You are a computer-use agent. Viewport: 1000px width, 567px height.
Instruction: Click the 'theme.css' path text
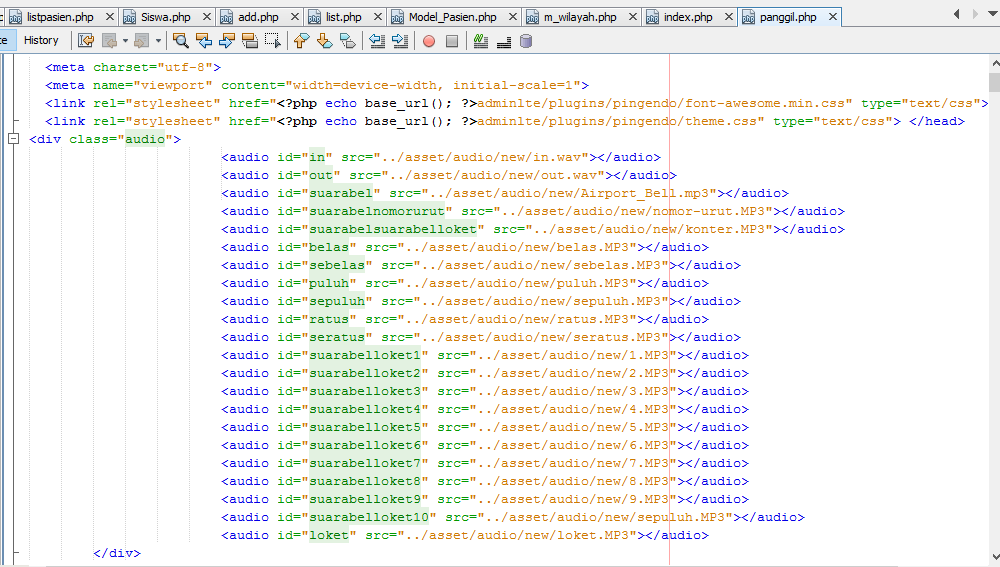tap(721, 121)
